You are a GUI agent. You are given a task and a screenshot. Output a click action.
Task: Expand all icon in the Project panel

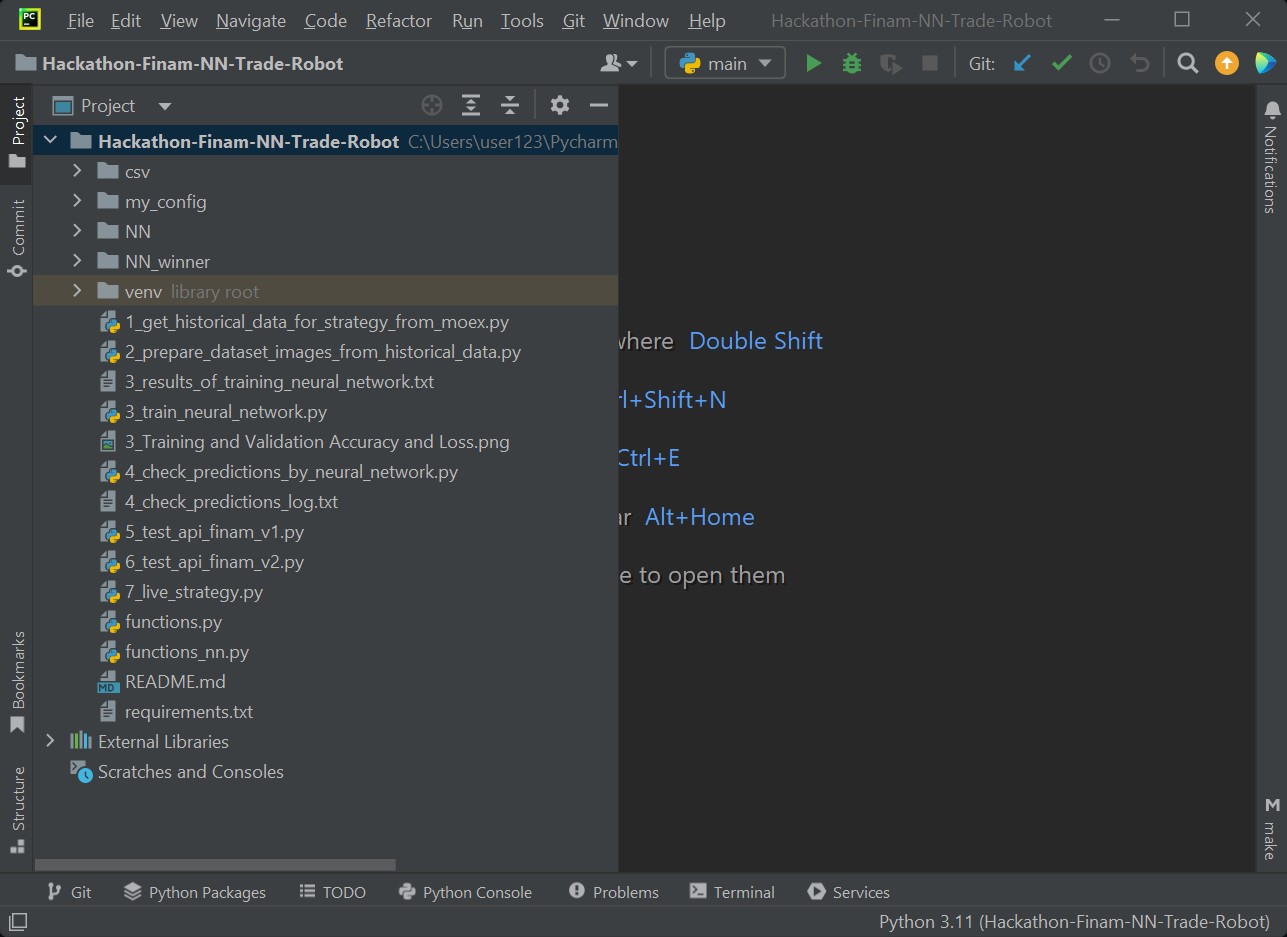point(471,105)
